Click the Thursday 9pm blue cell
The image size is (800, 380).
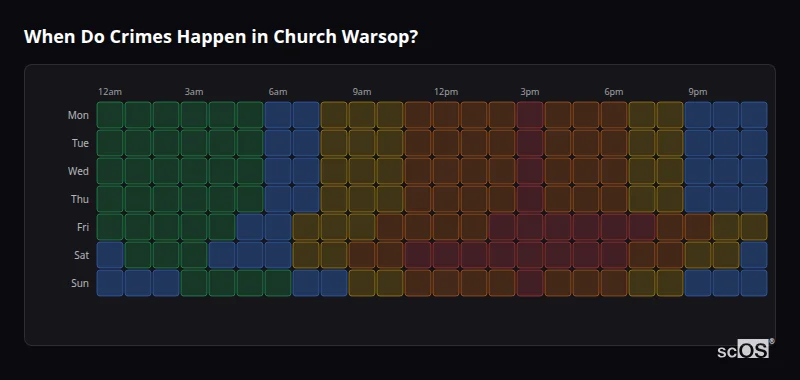coord(697,199)
